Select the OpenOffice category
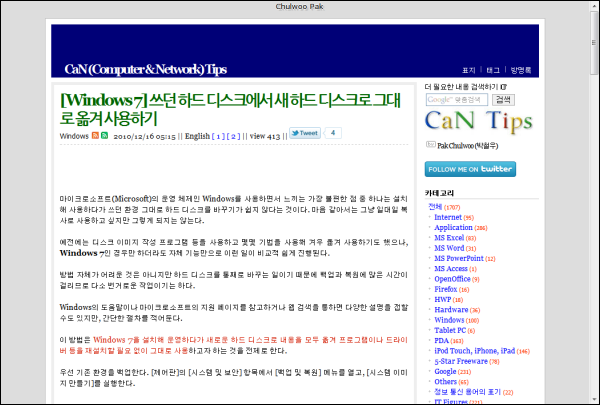The image size is (600, 405). [452, 279]
